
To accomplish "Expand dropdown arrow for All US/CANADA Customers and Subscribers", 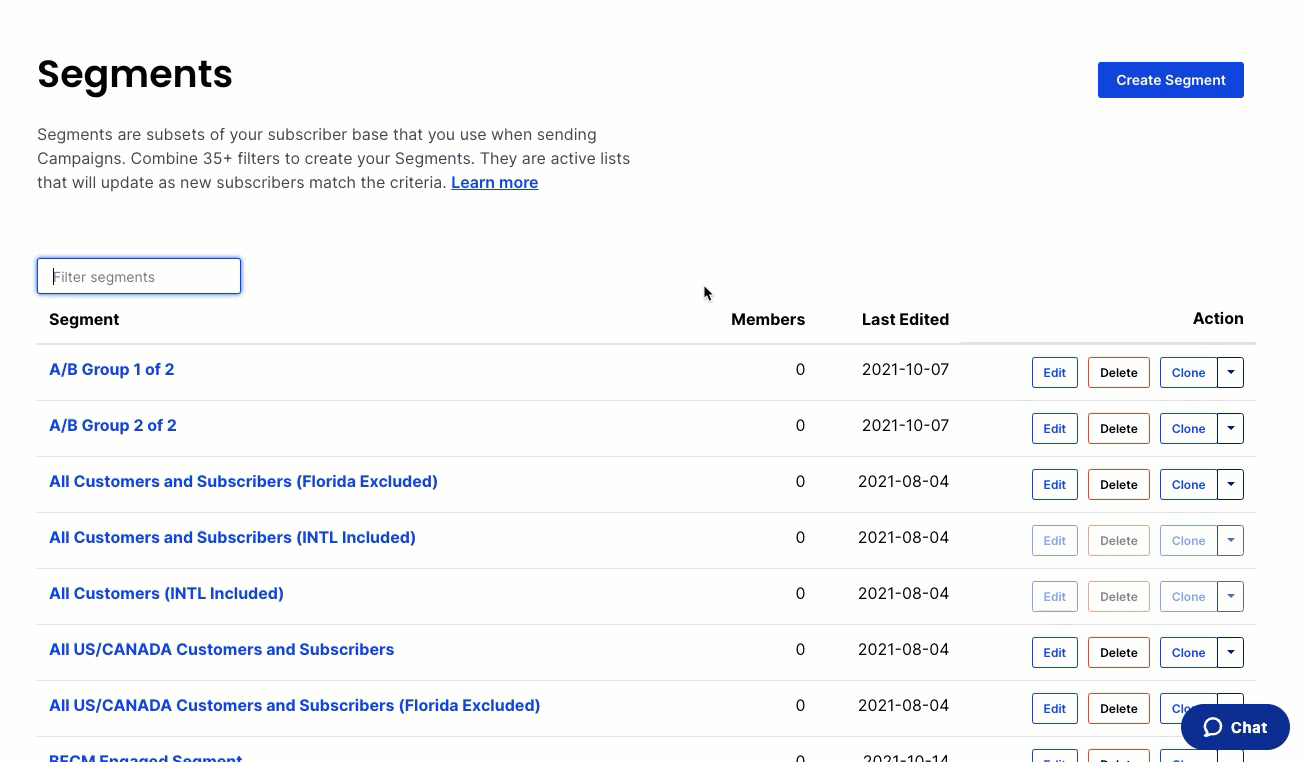I will point(1231,652).
